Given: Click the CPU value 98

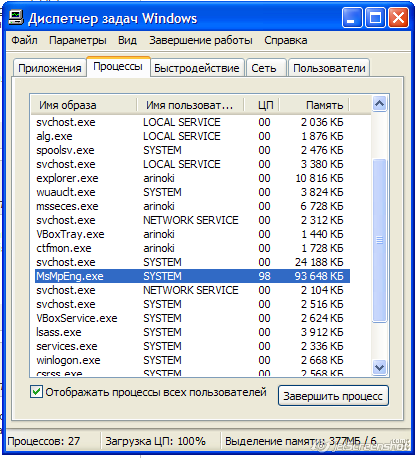Looking at the screenshot, I should [264, 276].
